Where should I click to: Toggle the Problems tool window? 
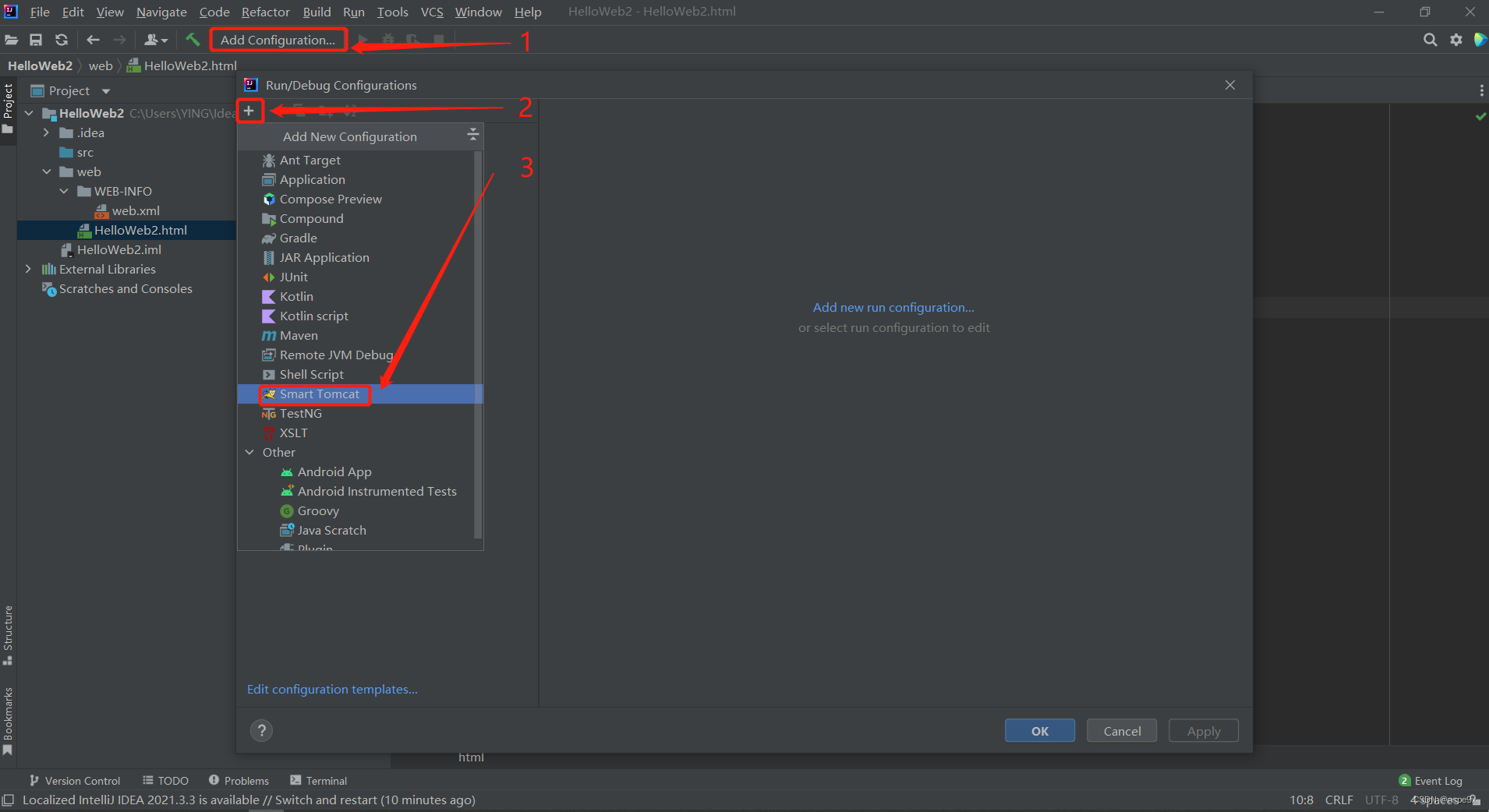pyautogui.click(x=239, y=780)
